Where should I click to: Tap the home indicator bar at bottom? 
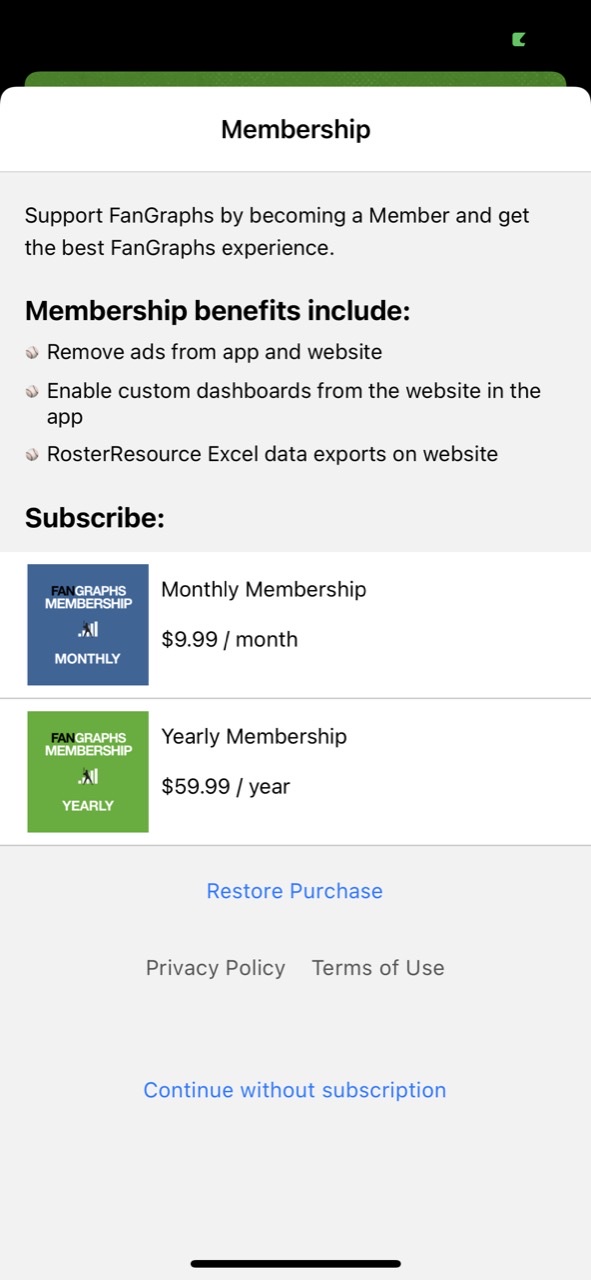(x=296, y=1264)
